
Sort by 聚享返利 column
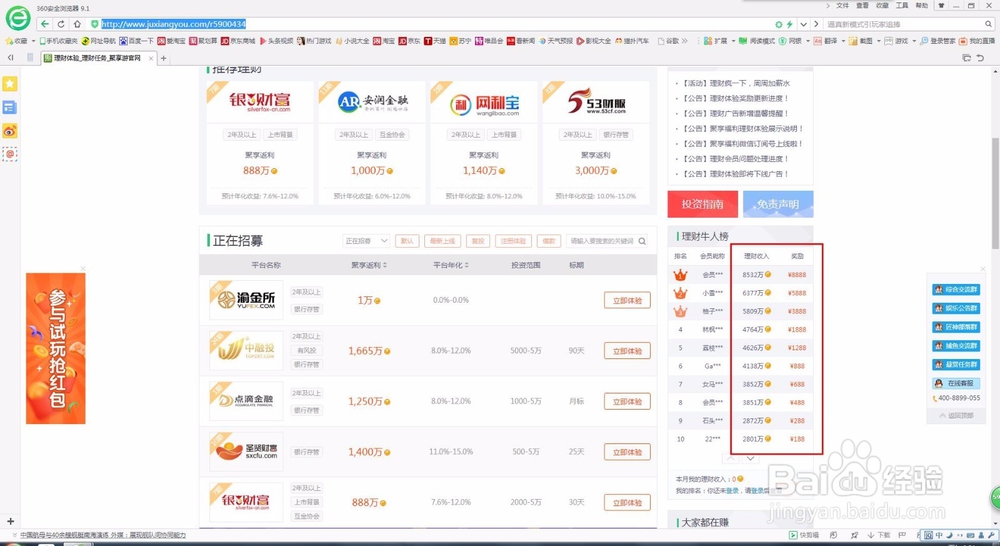[369, 265]
